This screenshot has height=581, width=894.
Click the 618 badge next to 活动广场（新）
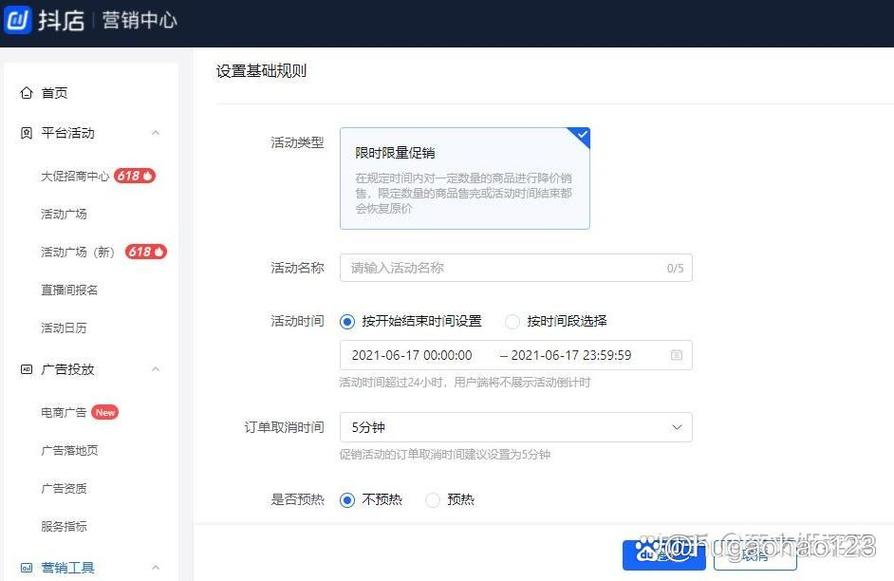coord(146,251)
